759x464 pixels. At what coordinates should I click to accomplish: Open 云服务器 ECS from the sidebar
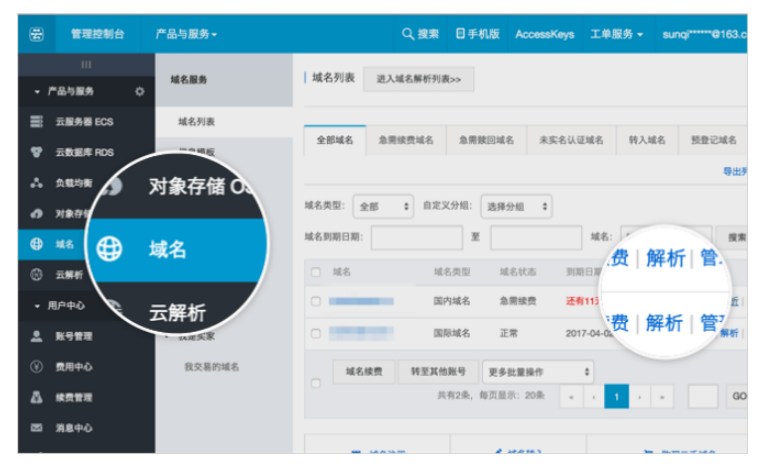(86, 121)
